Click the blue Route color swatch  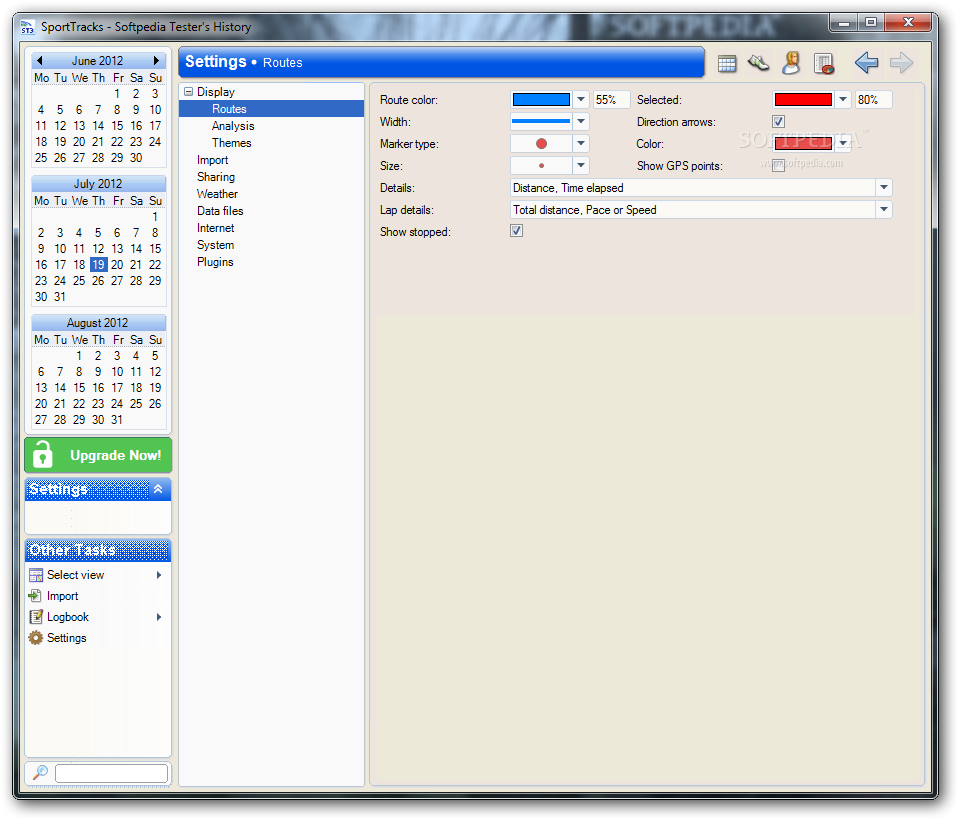click(541, 99)
